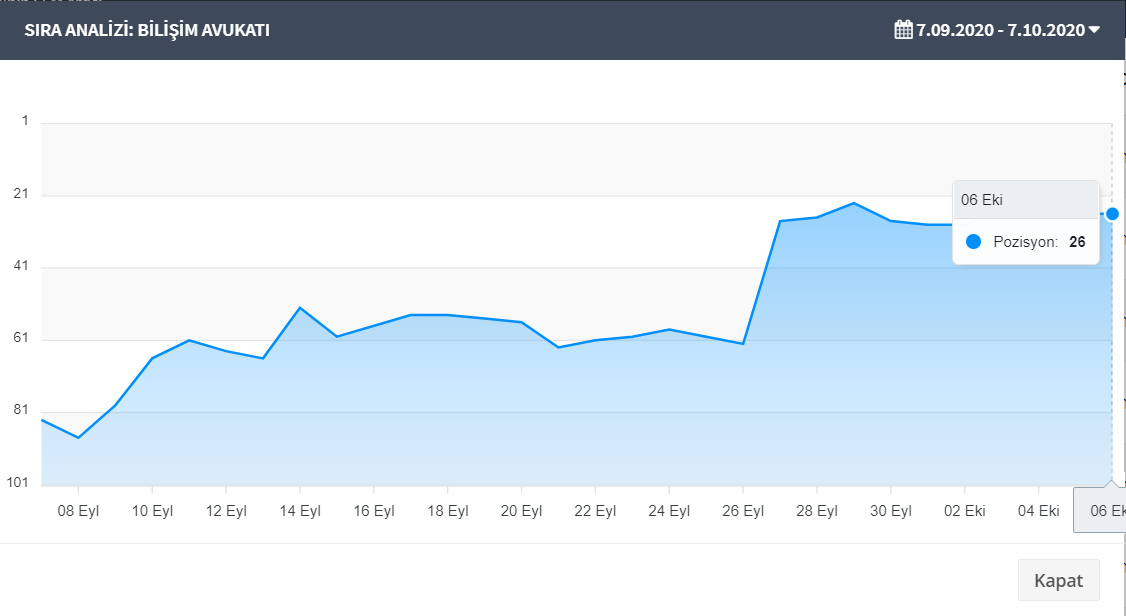Click the 06 Eki tooltip header
The image size is (1126, 616).
coord(1025,200)
